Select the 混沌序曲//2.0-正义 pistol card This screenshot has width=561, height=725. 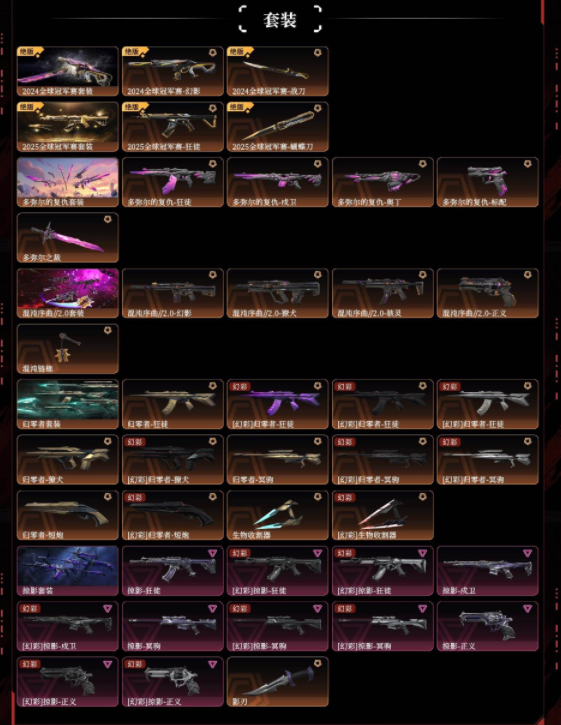(487, 293)
